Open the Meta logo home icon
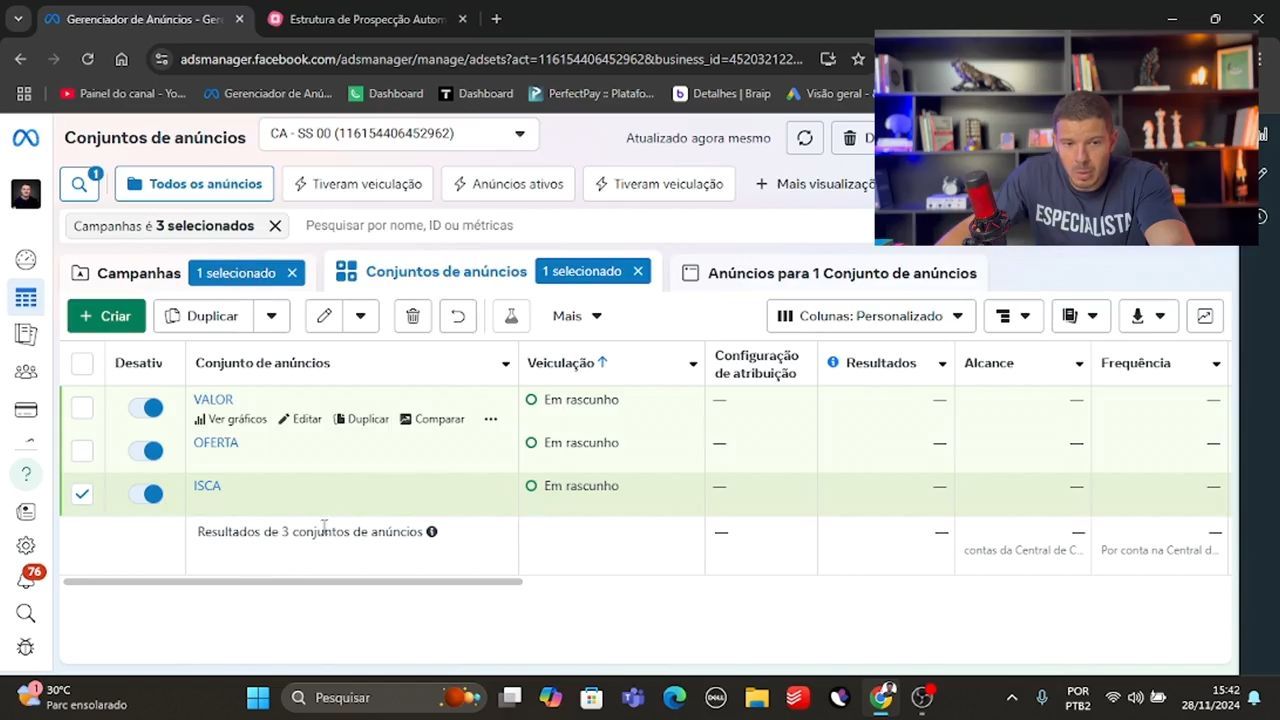 click(x=26, y=138)
